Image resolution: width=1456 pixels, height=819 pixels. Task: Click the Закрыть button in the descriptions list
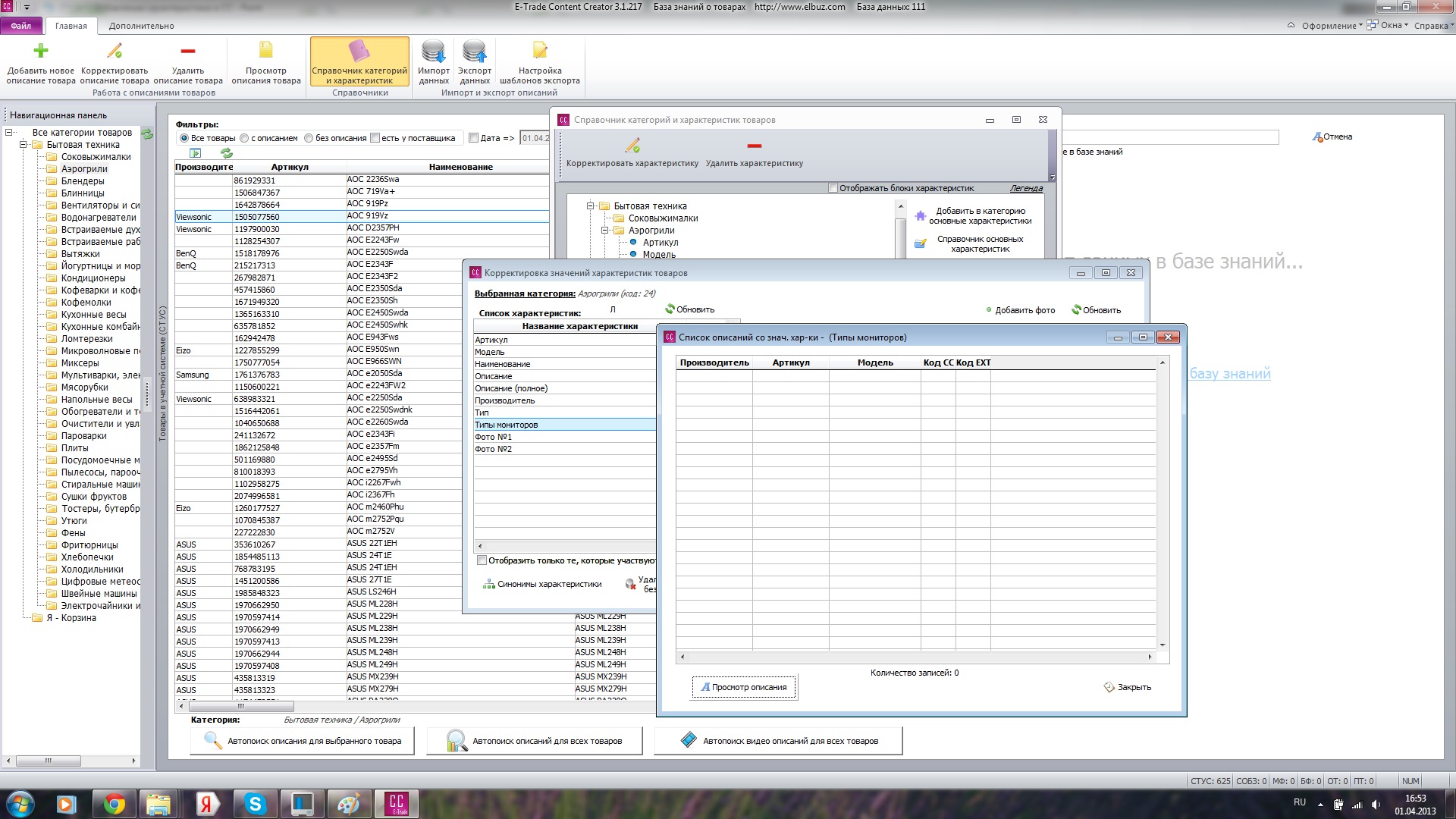tap(1128, 687)
